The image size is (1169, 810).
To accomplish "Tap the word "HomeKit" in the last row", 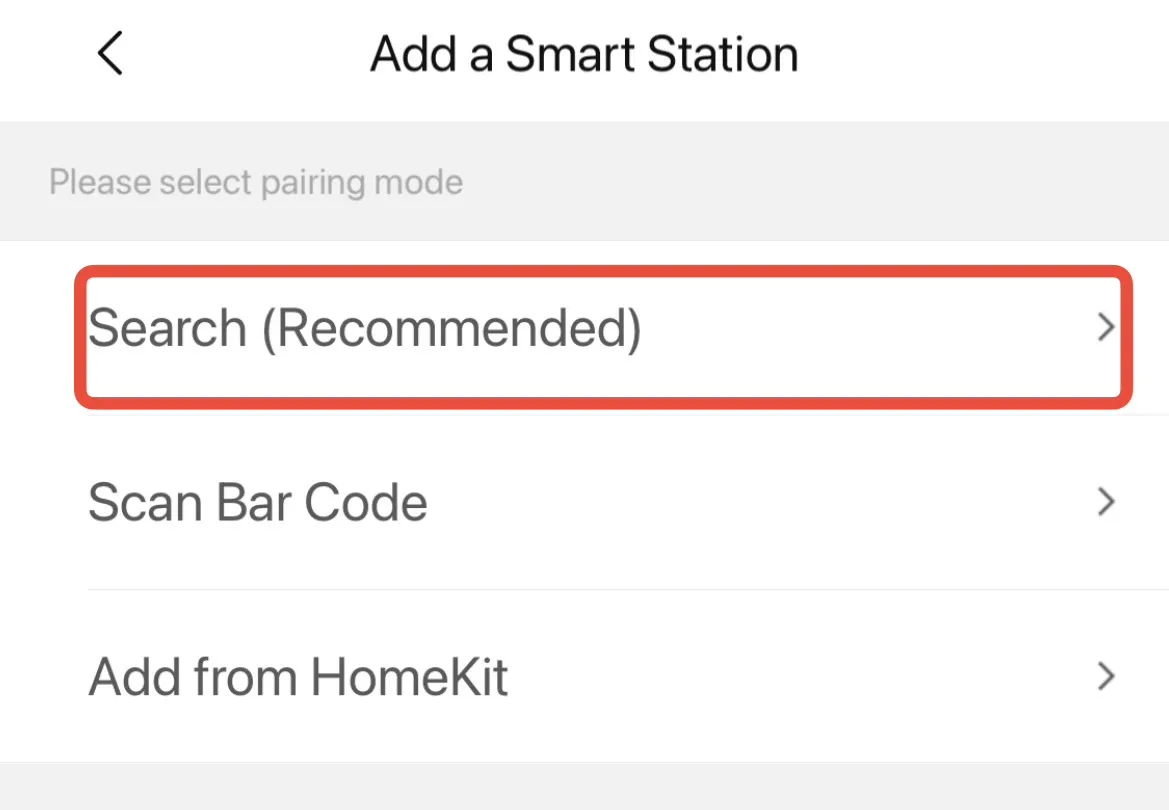I will [410, 677].
